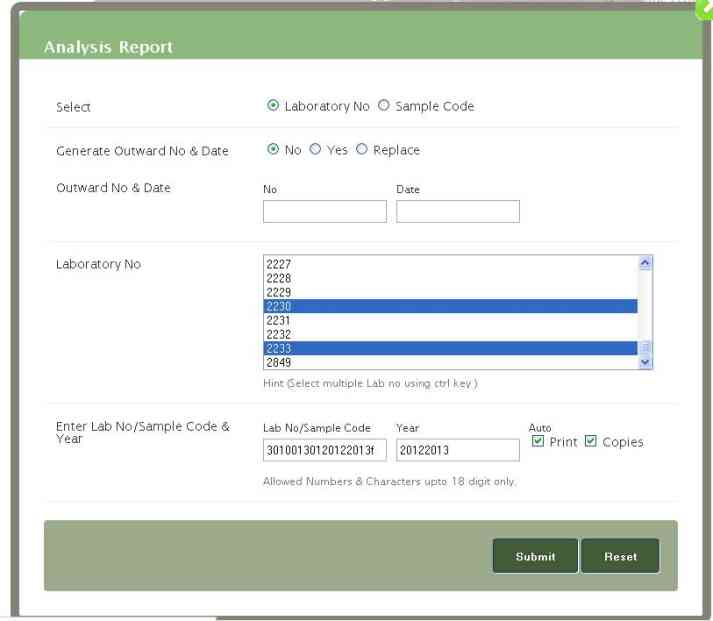Click the Outward No input field
The width and height of the screenshot is (713, 621).
tap(324, 211)
